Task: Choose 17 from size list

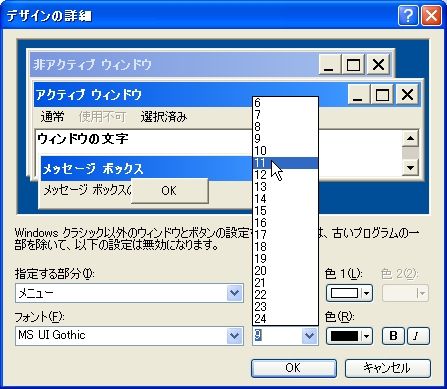Action: 285,235
